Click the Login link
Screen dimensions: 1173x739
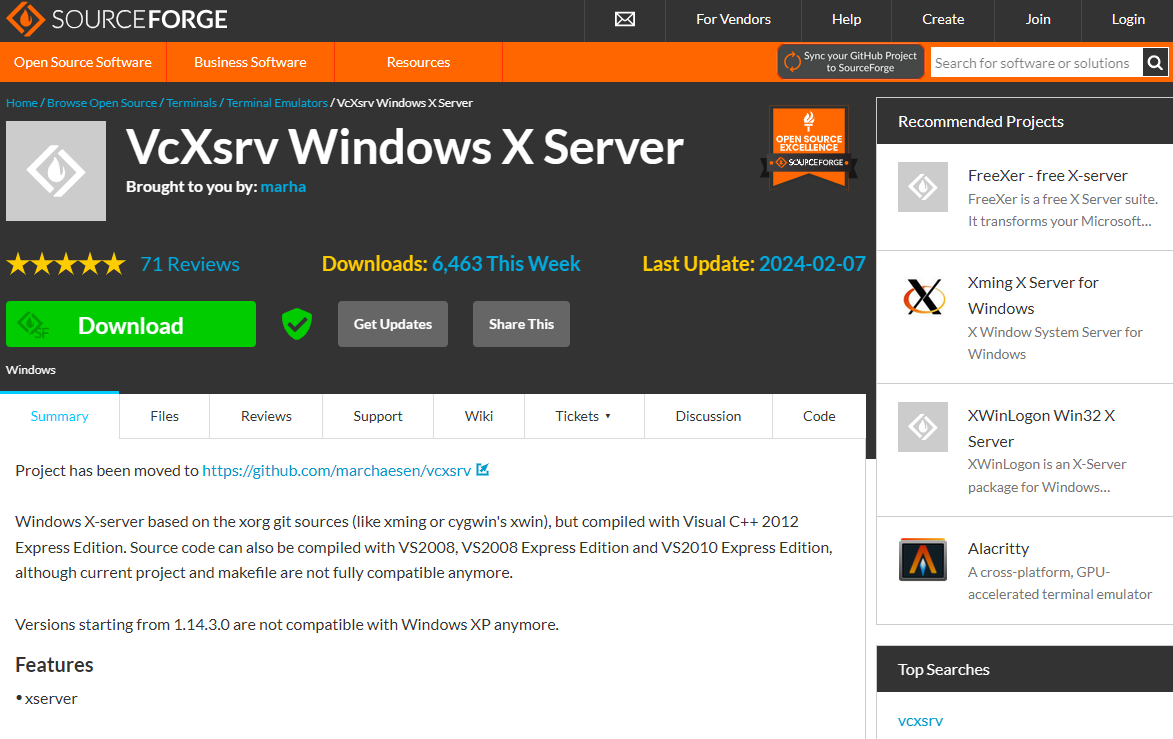click(1128, 19)
